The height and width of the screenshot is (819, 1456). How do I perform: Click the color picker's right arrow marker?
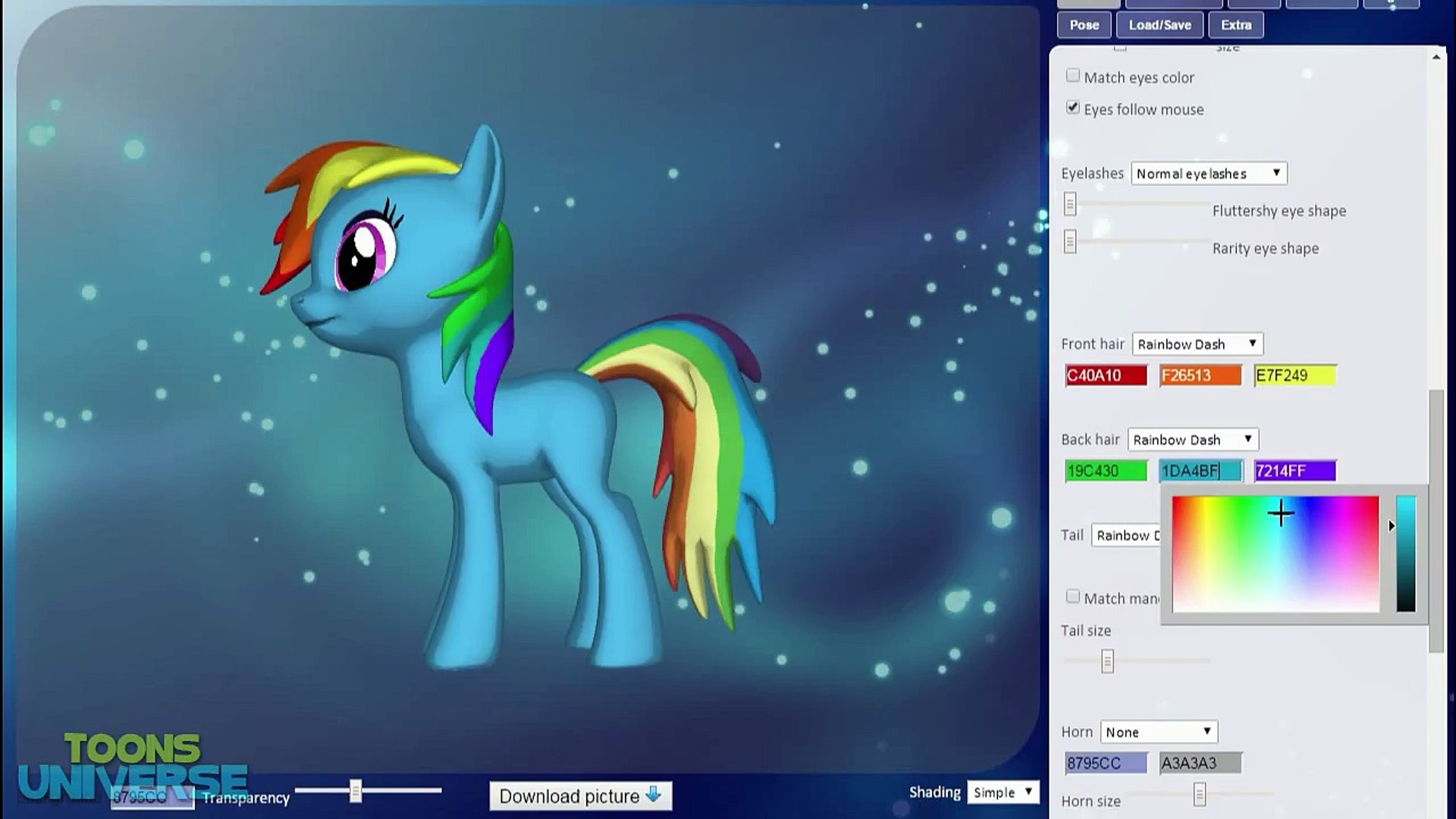pyautogui.click(x=1392, y=526)
